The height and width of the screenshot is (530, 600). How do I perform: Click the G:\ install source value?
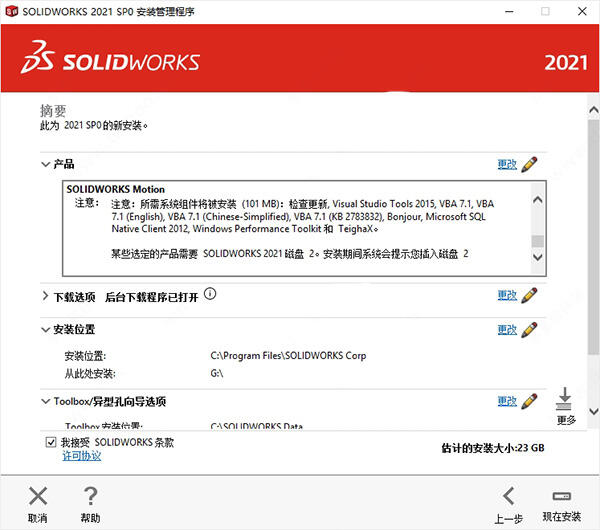217,373
